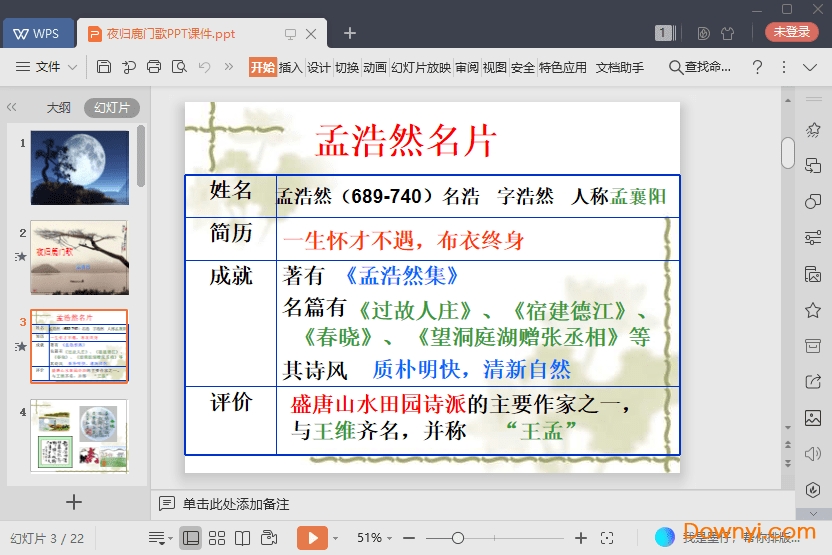This screenshot has width=832, height=555.
Task: Click sidebar favorite star icon
Action: [813, 310]
